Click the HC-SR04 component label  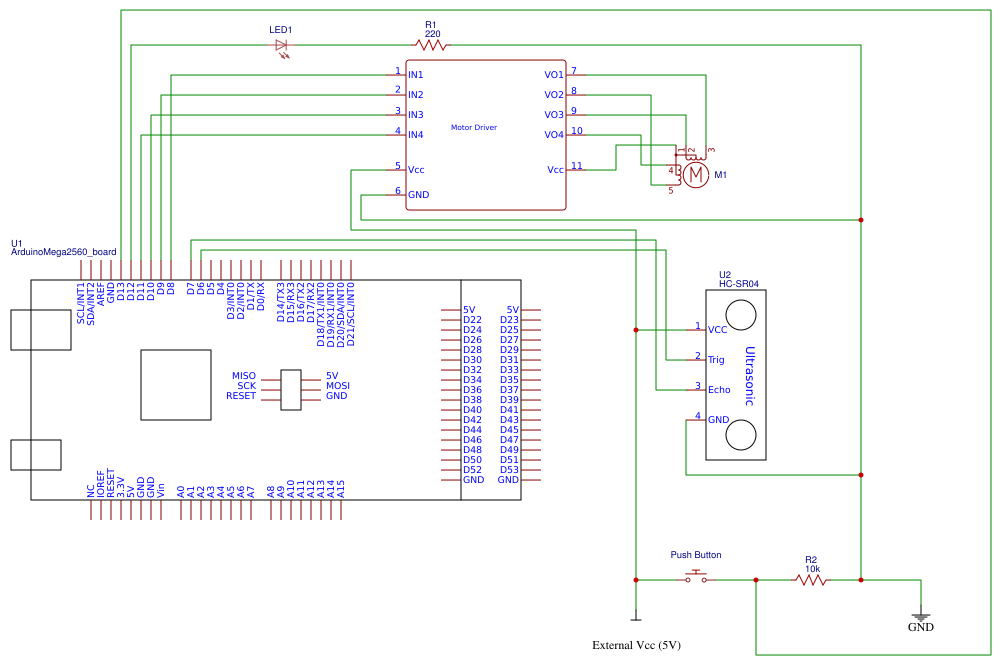click(739, 284)
